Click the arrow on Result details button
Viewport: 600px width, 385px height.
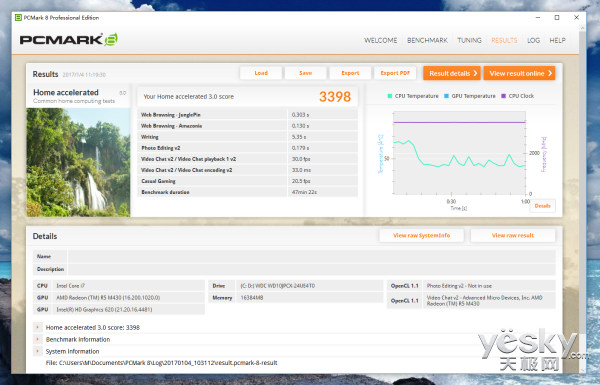point(475,73)
